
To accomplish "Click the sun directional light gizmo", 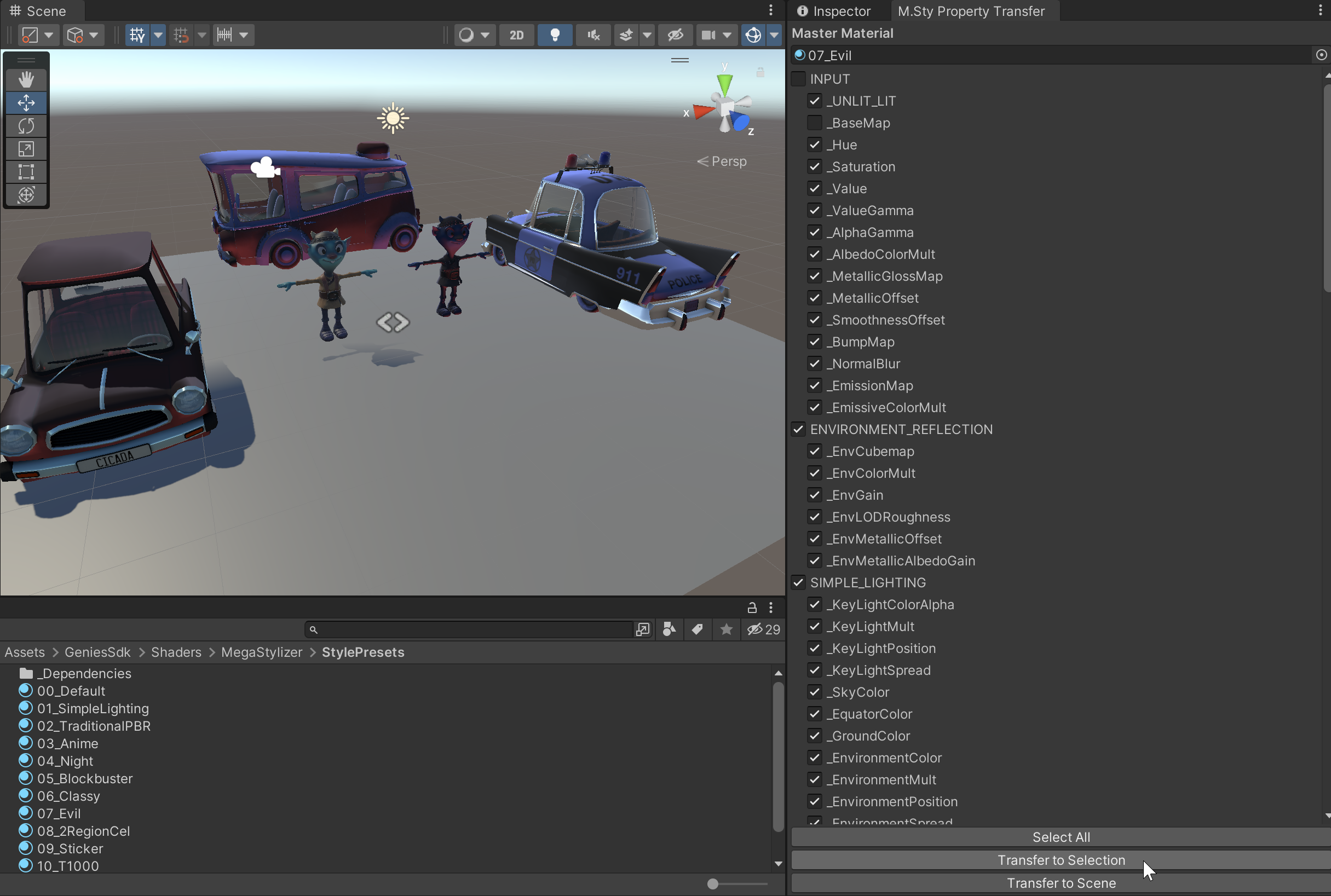I will point(393,118).
